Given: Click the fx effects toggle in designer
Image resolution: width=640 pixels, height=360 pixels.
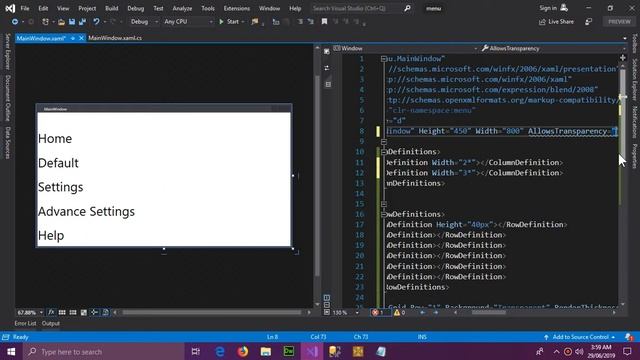Looking at the screenshot, I should pyautogui.click(x=51, y=312).
